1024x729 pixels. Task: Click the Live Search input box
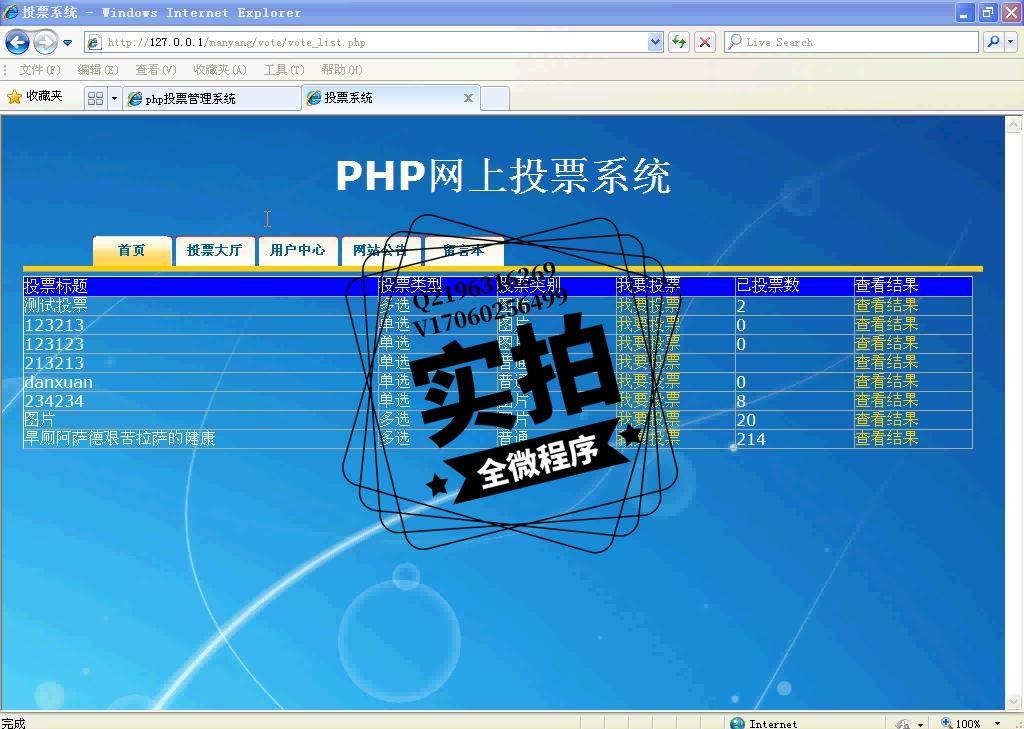click(x=852, y=42)
